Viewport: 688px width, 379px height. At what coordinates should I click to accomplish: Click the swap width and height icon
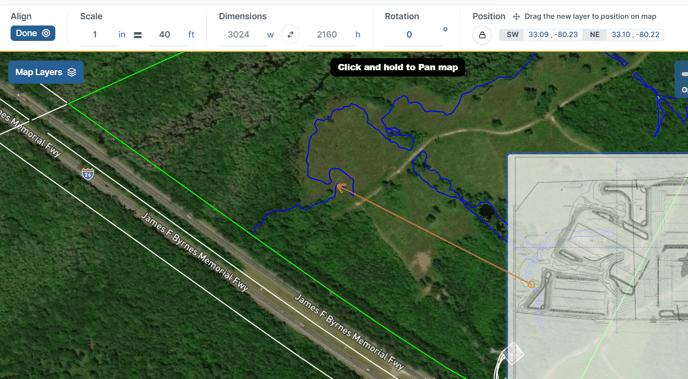coord(290,35)
